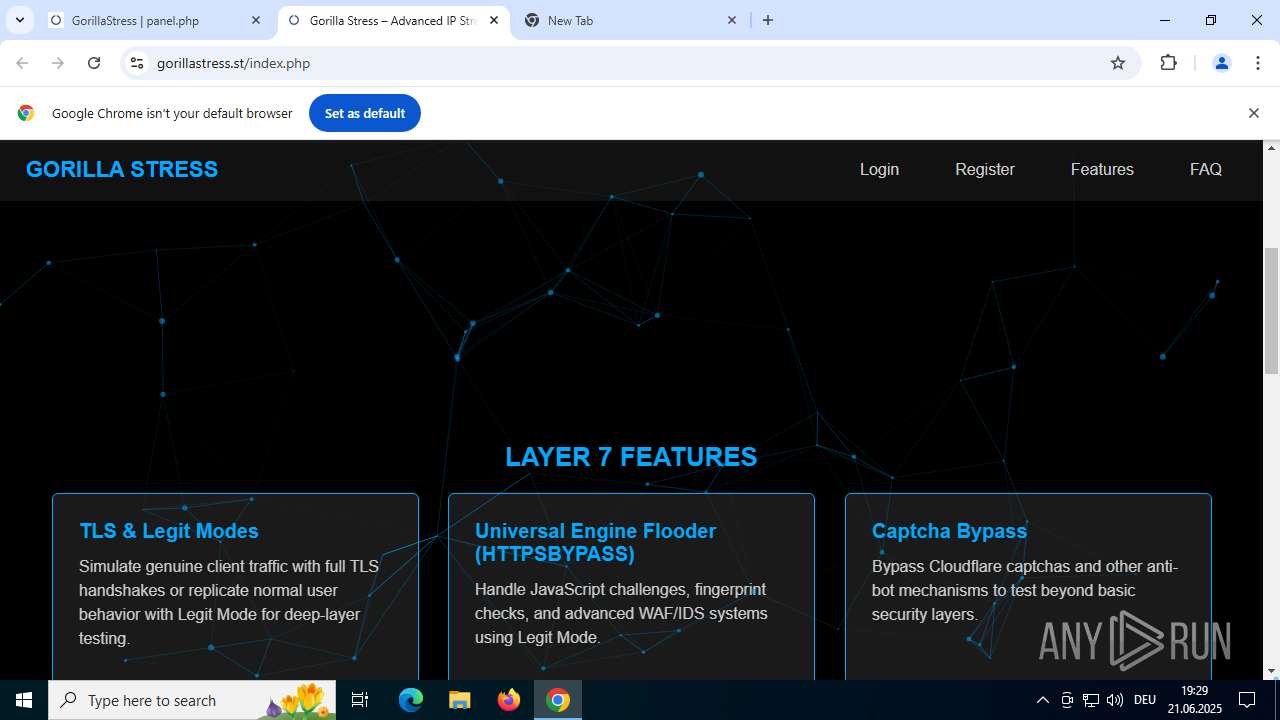Select Universal Engine Flooder (HTTPSBYPASS) title
The image size is (1280, 720).
click(x=596, y=542)
